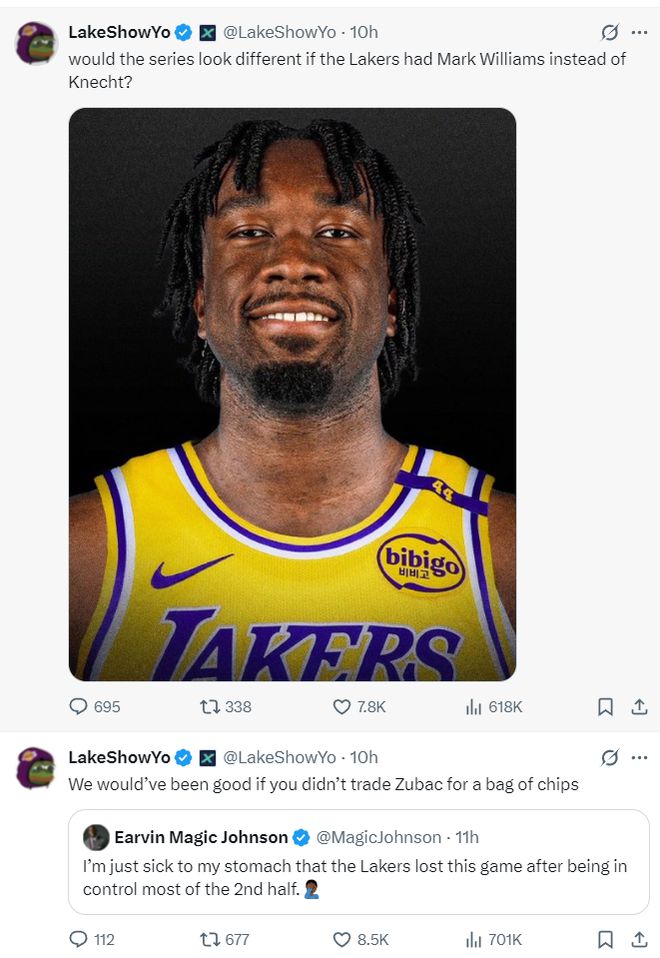The image size is (660, 958).
Task: Open @LakeShowYo handle on first tweet
Action: (279, 32)
